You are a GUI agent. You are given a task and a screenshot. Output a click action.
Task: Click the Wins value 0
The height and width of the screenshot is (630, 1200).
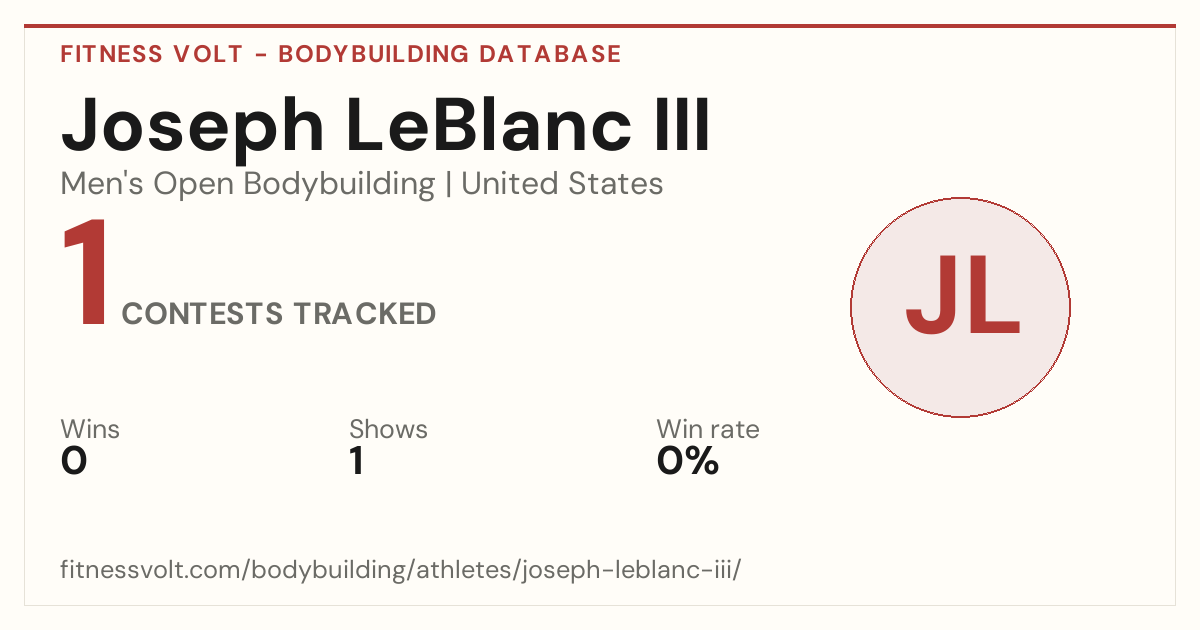(74, 461)
